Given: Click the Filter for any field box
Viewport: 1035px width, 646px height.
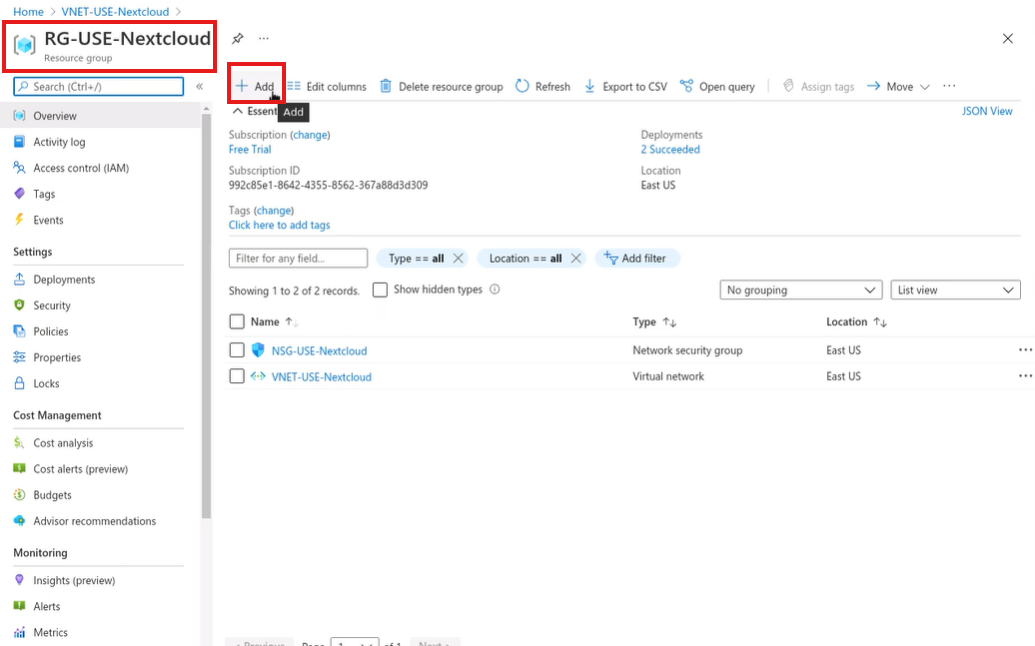Looking at the screenshot, I should (x=298, y=258).
